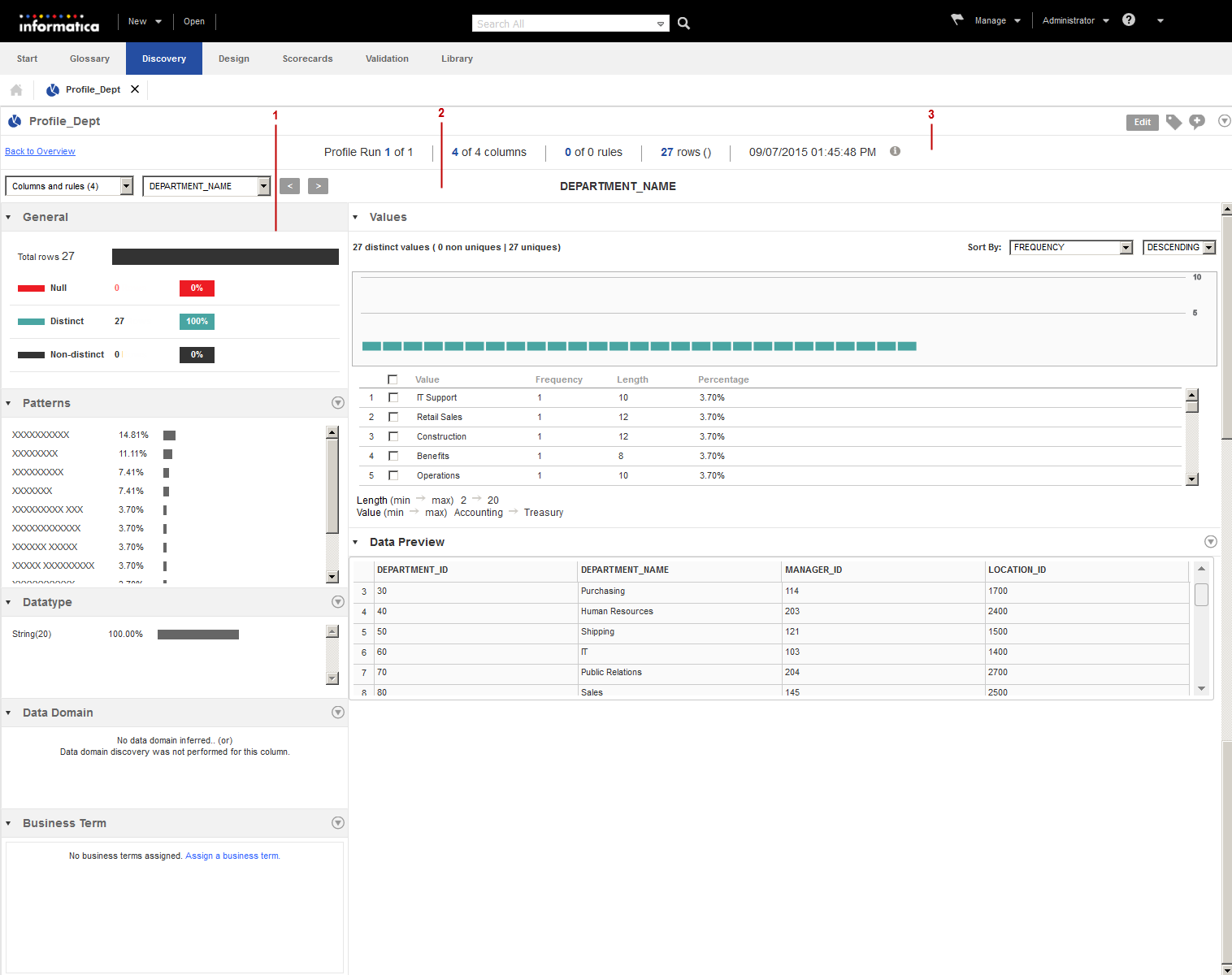1232x975 pixels.
Task: Click the tag icon next to Edit
Action: tap(1173, 122)
